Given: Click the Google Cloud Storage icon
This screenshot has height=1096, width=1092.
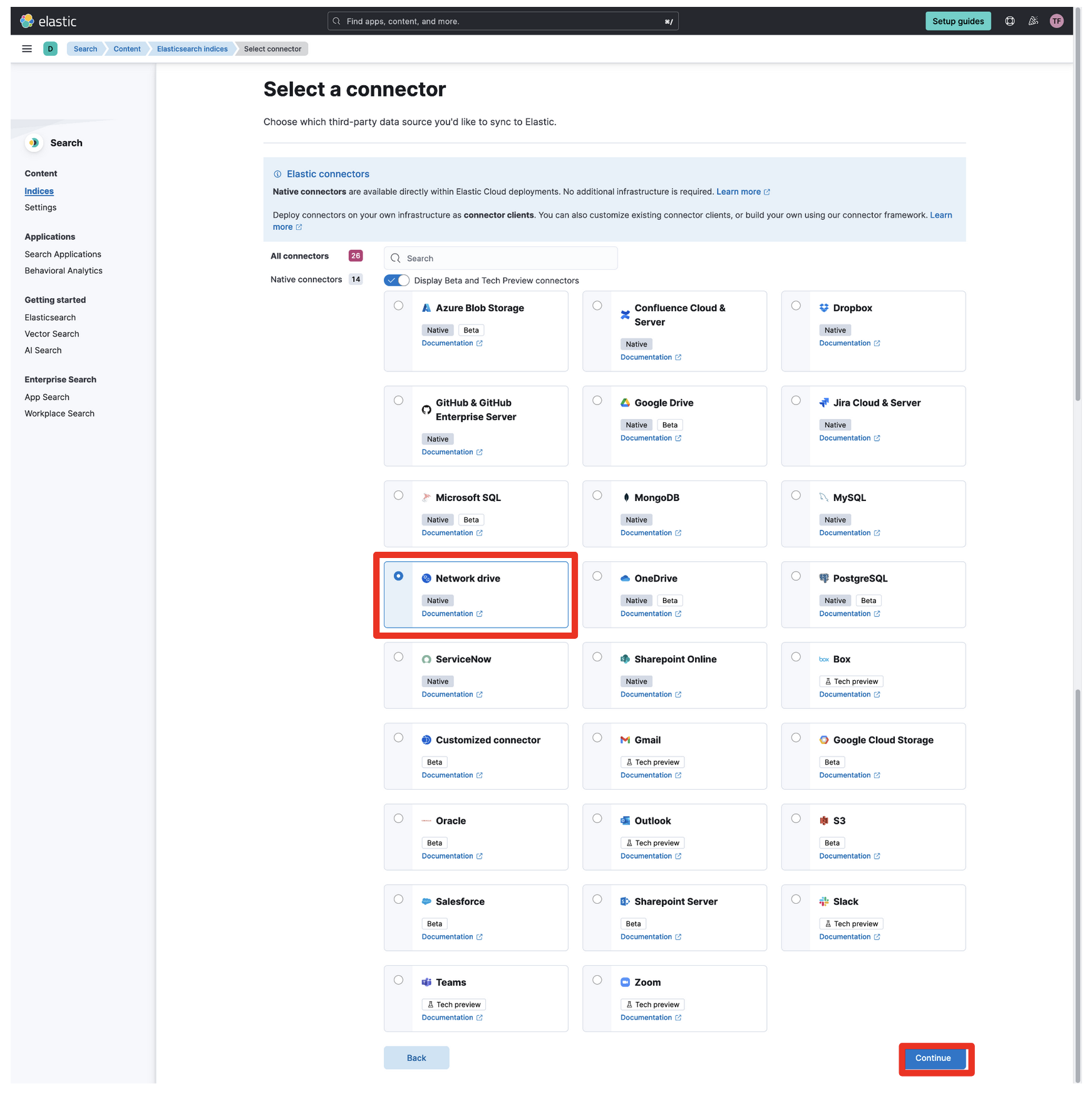Looking at the screenshot, I should [824, 740].
